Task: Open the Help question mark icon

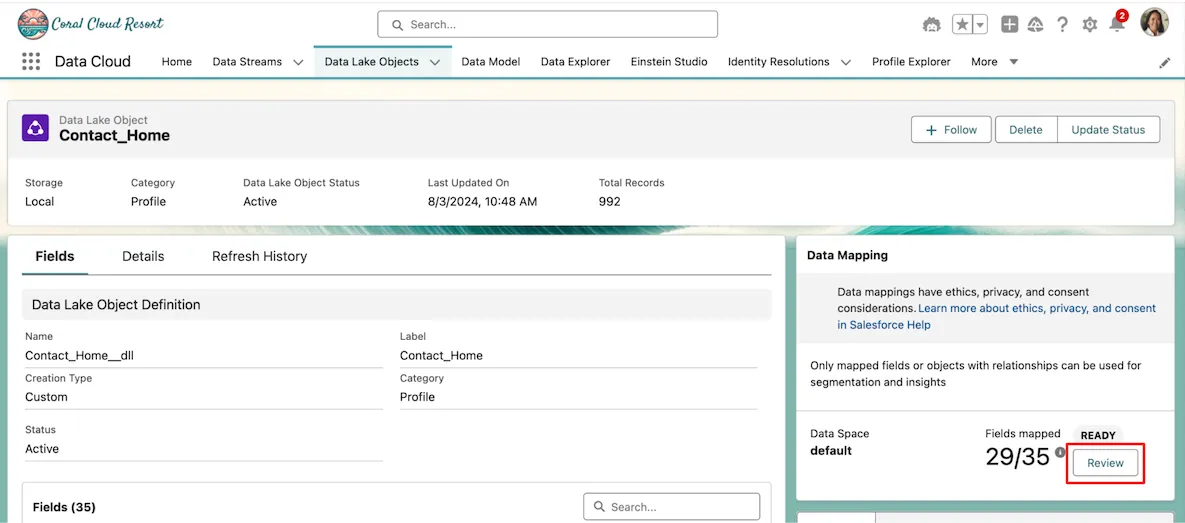Action: click(x=1063, y=24)
